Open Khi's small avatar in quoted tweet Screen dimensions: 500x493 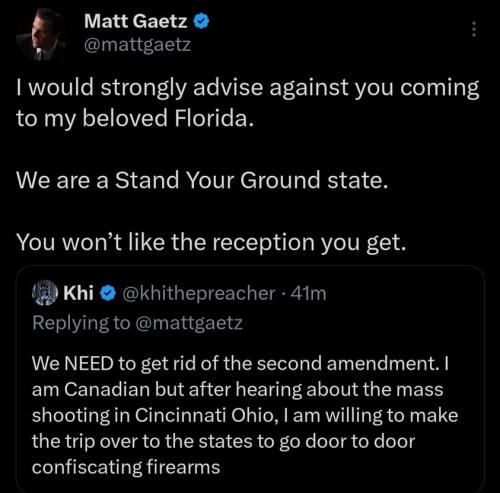click(x=45, y=293)
